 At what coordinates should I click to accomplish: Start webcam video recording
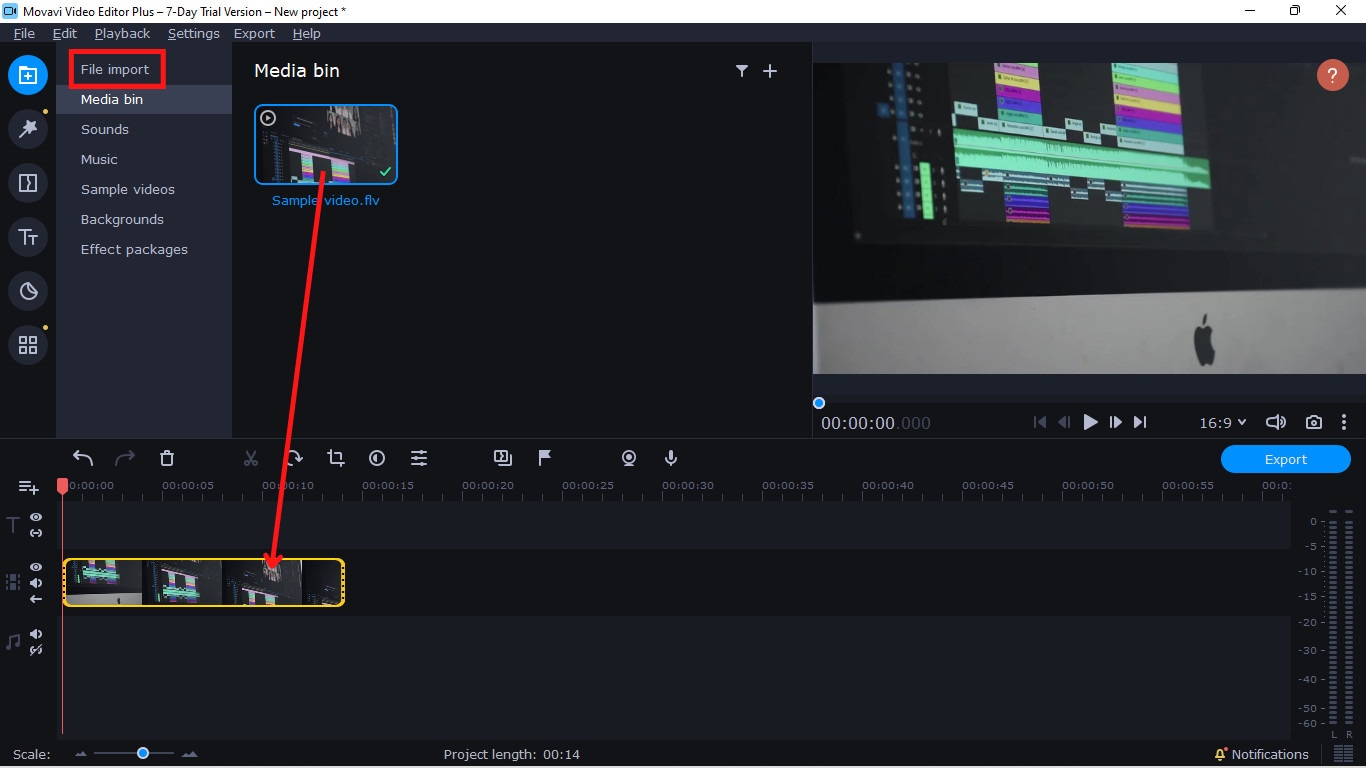(629, 458)
